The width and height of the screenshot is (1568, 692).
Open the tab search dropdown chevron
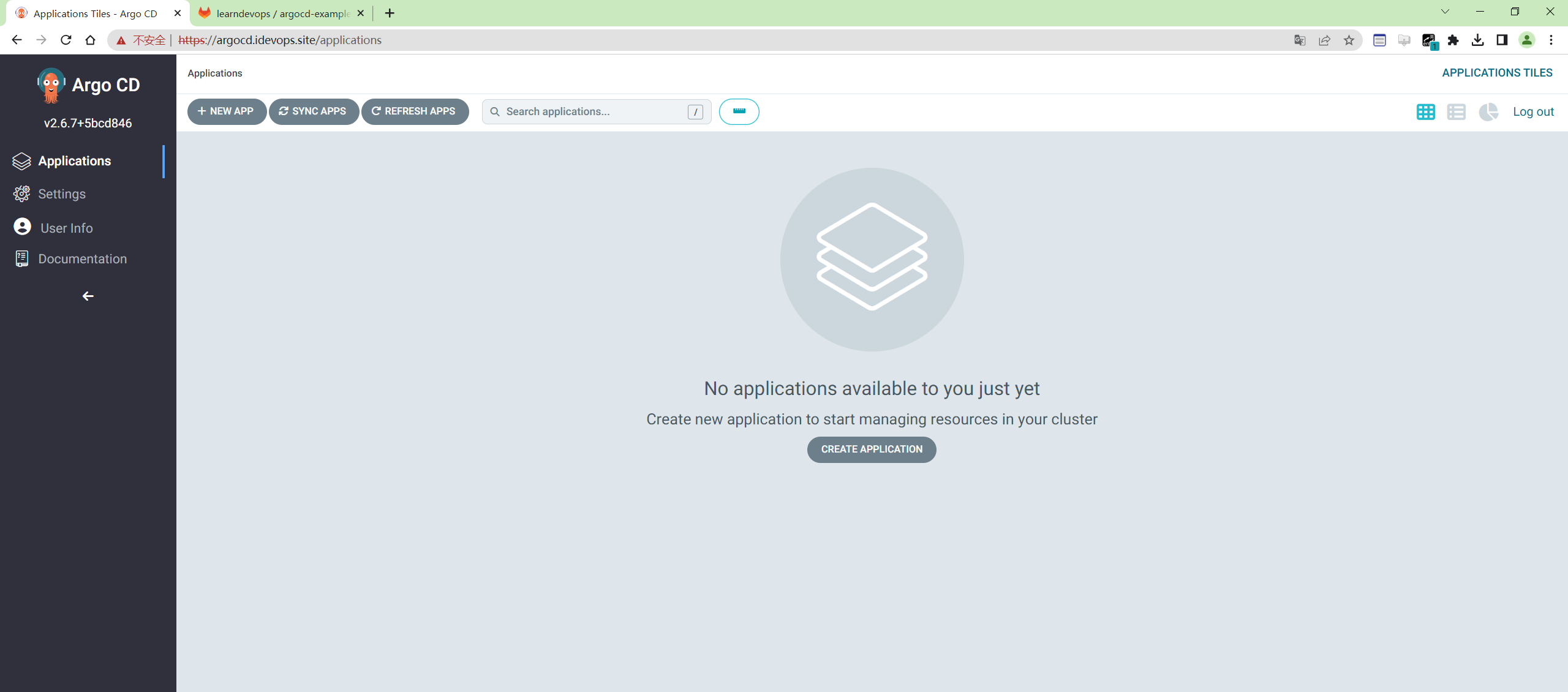1445,12
